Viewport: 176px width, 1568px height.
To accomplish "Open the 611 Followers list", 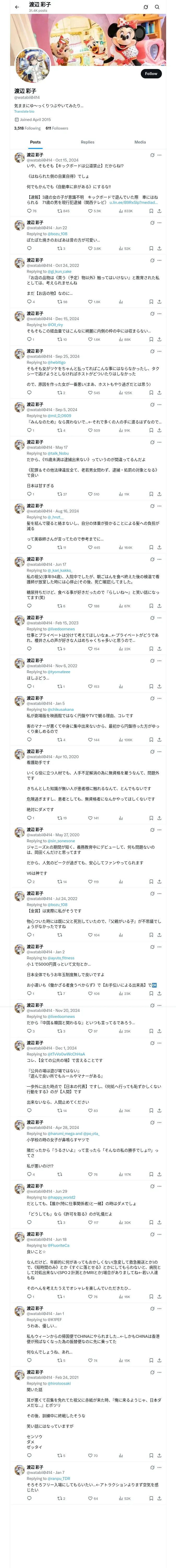I will coord(57,128).
